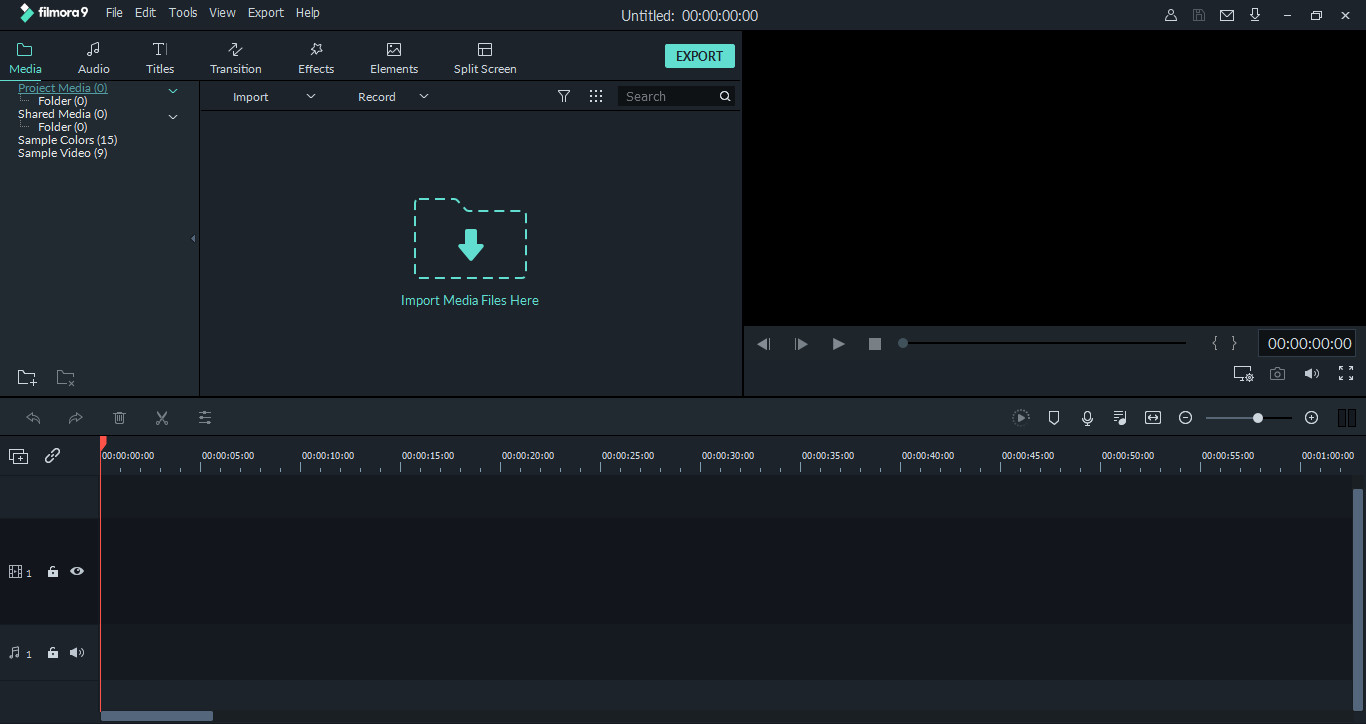Viewport: 1366px width, 724px height.
Task: Open the filter funnel icon in media panel
Action: pyautogui.click(x=564, y=96)
